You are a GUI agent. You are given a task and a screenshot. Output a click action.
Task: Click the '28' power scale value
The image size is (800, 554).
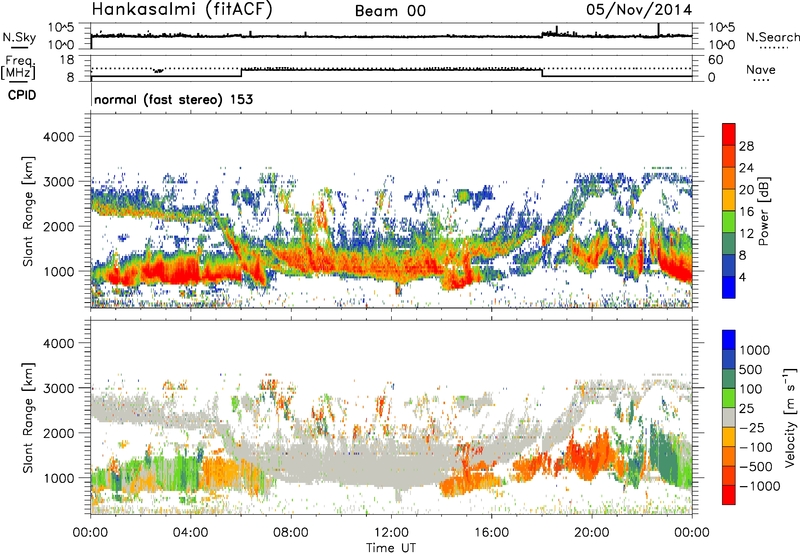click(746, 146)
